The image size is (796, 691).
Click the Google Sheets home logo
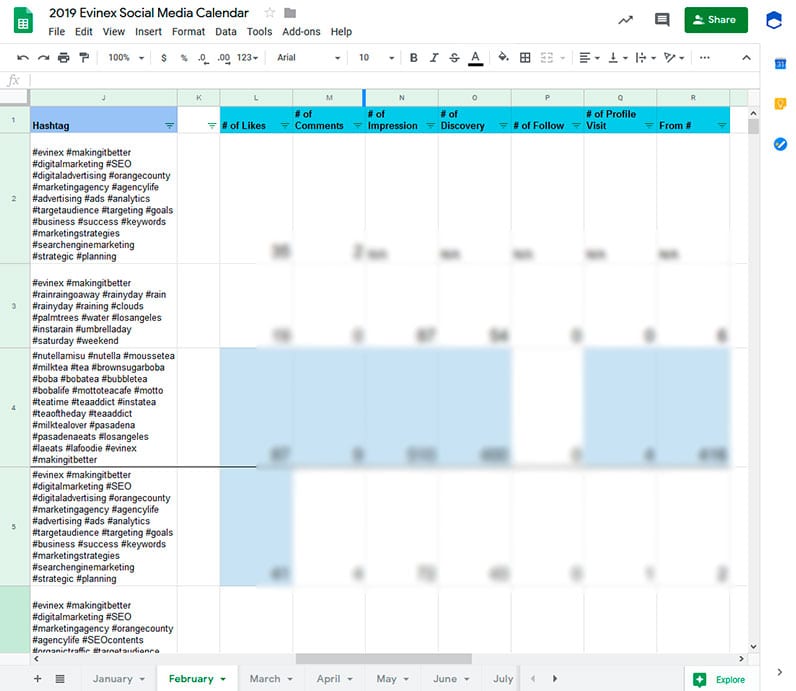pos(23,20)
